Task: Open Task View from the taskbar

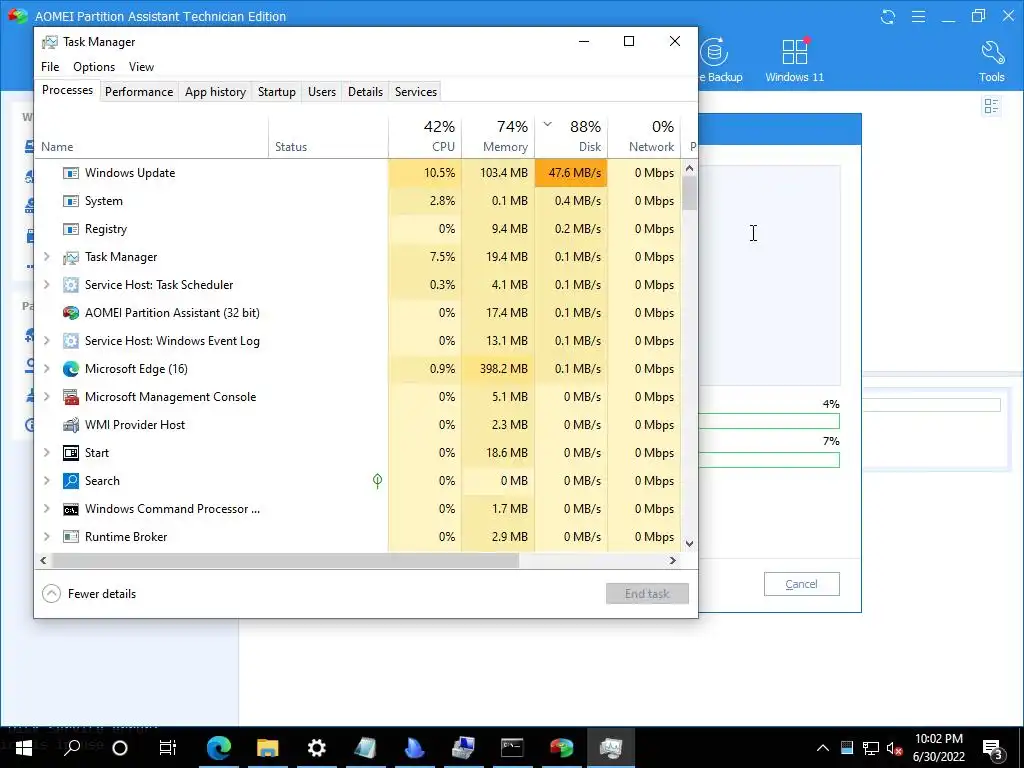Action: (x=168, y=747)
